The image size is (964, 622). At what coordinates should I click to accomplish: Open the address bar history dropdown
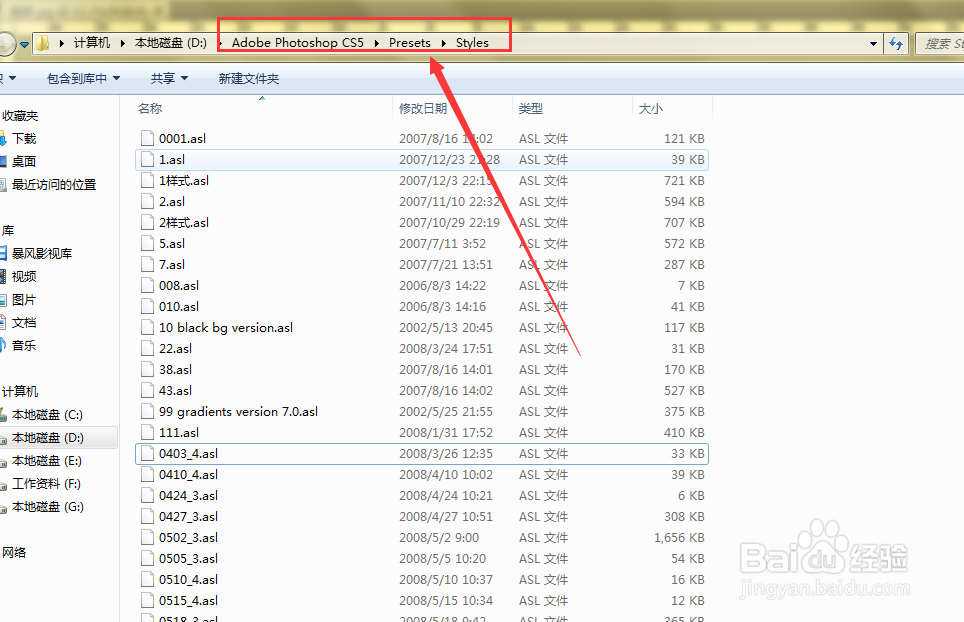coord(873,44)
